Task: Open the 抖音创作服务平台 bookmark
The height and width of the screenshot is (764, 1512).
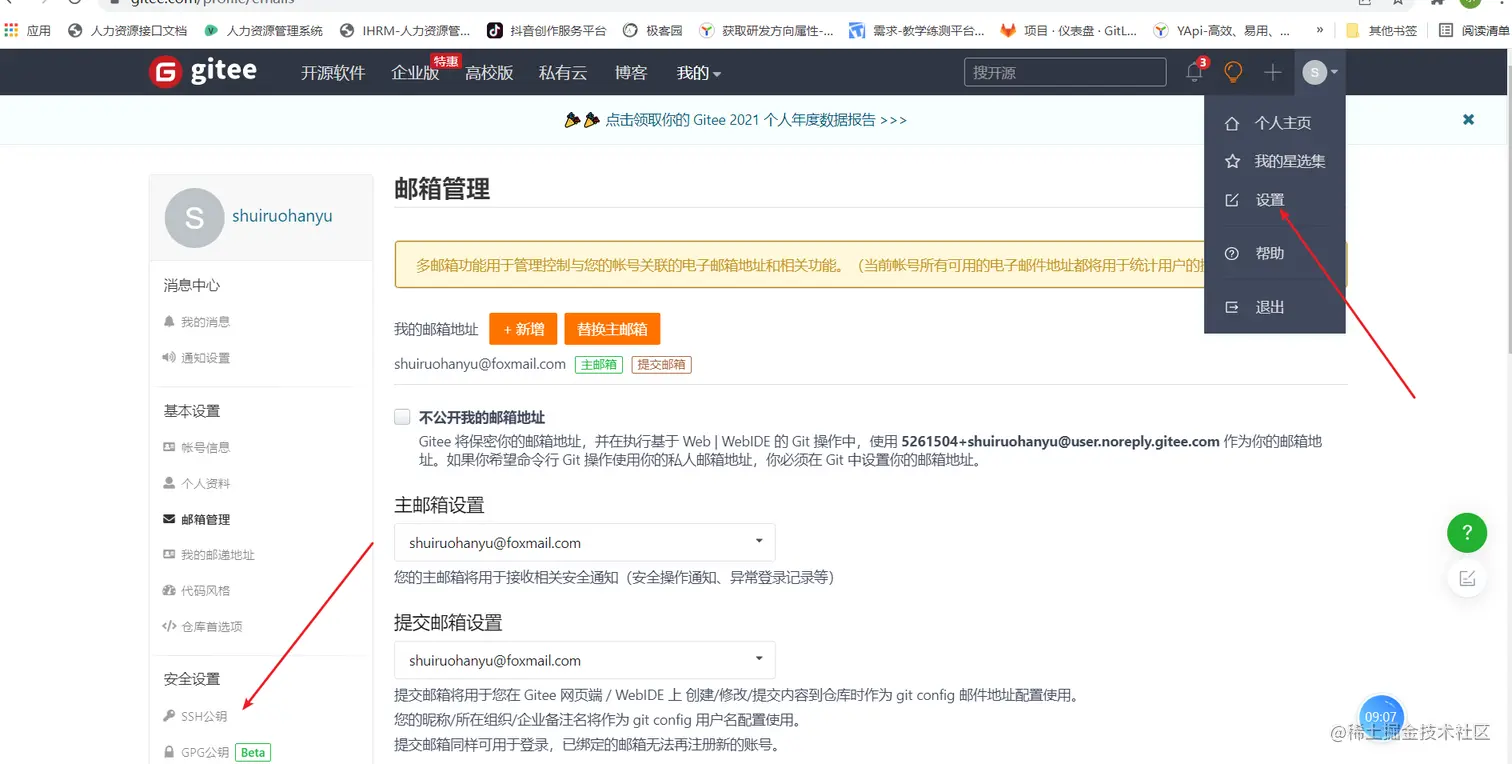Action: [547, 30]
